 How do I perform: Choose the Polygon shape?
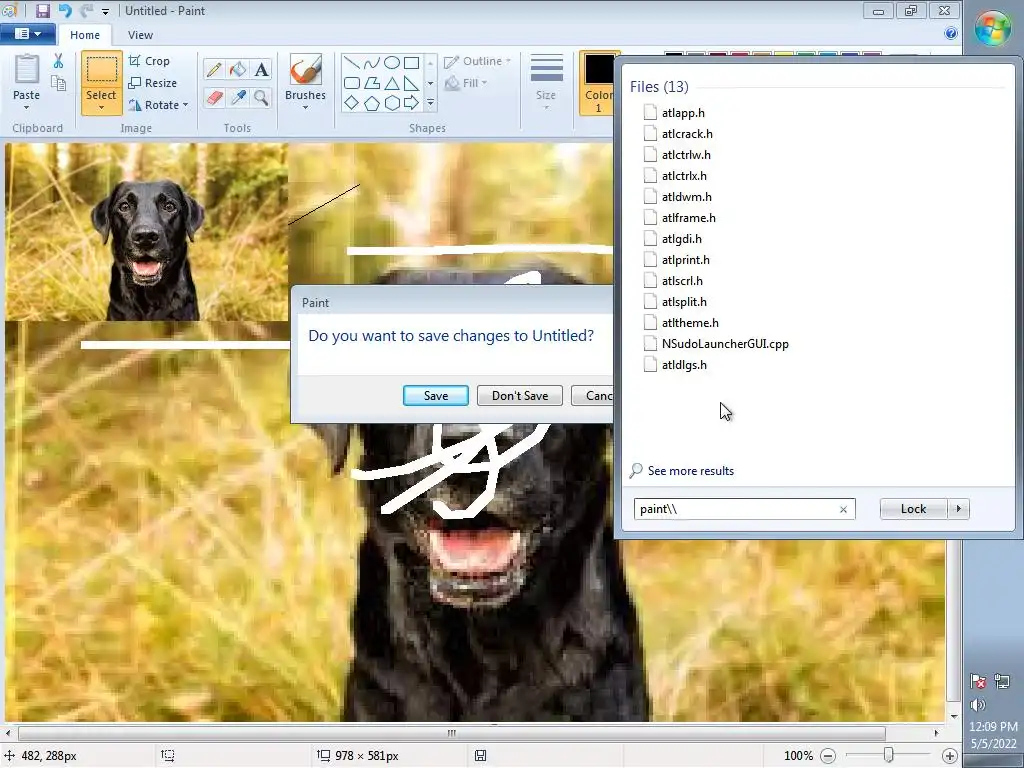pos(372,83)
